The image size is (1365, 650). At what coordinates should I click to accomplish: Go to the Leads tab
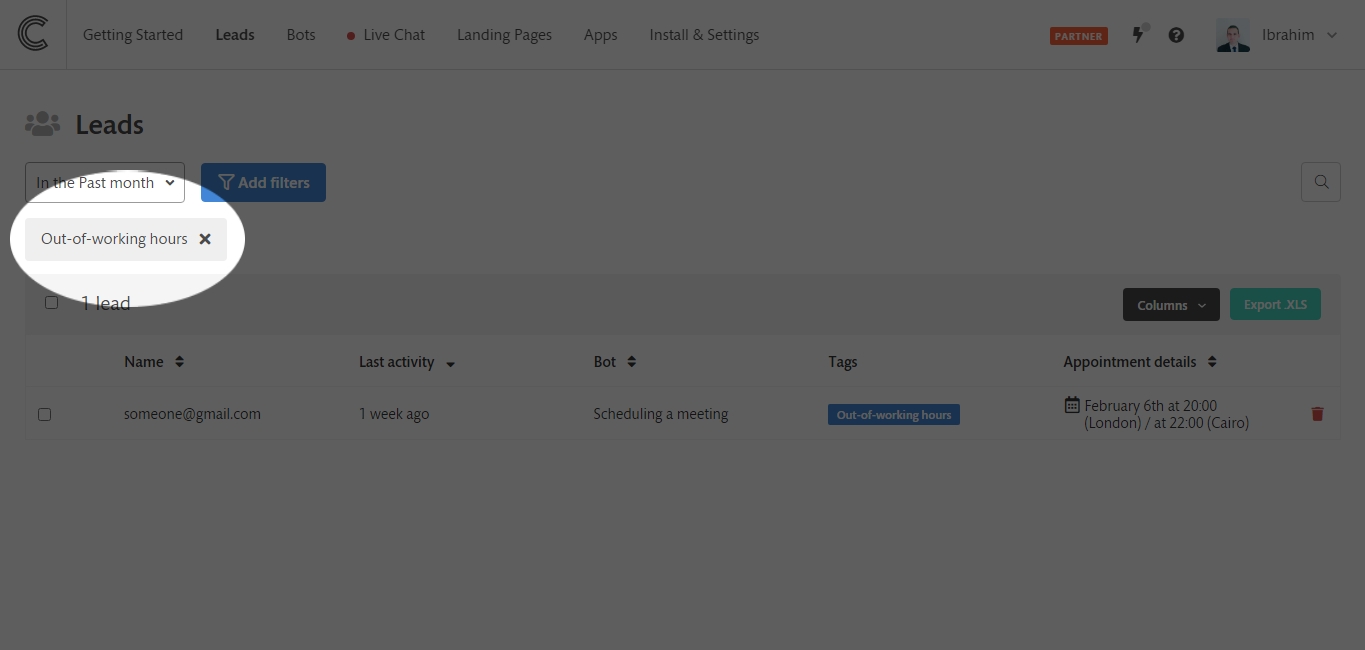pos(235,35)
